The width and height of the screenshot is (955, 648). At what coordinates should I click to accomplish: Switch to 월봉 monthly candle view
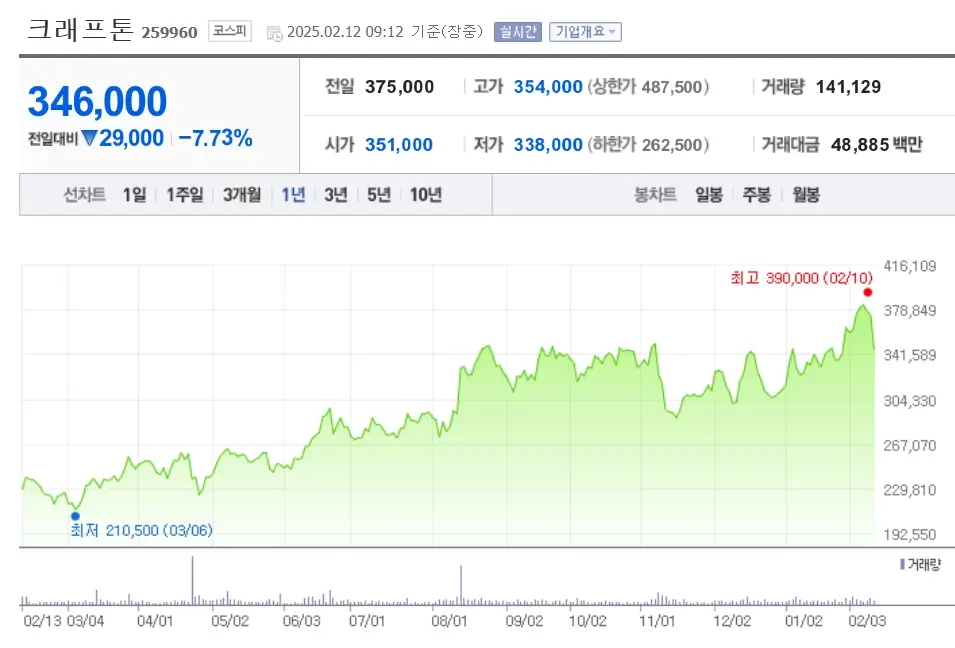[x=806, y=194]
